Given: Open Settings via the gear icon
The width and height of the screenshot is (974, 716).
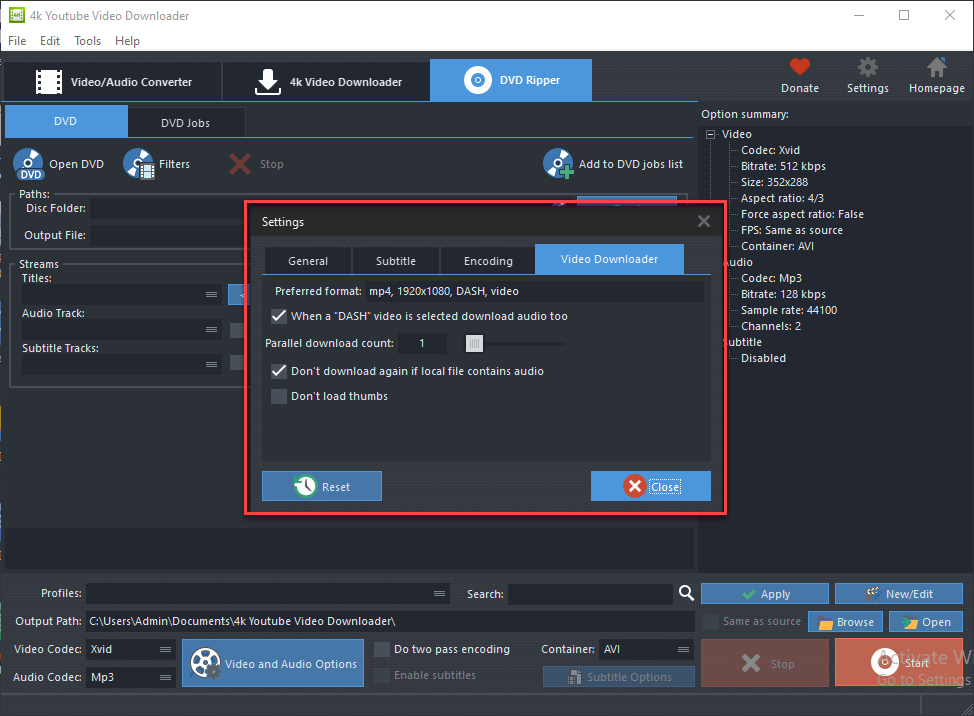Looking at the screenshot, I should click(867, 67).
